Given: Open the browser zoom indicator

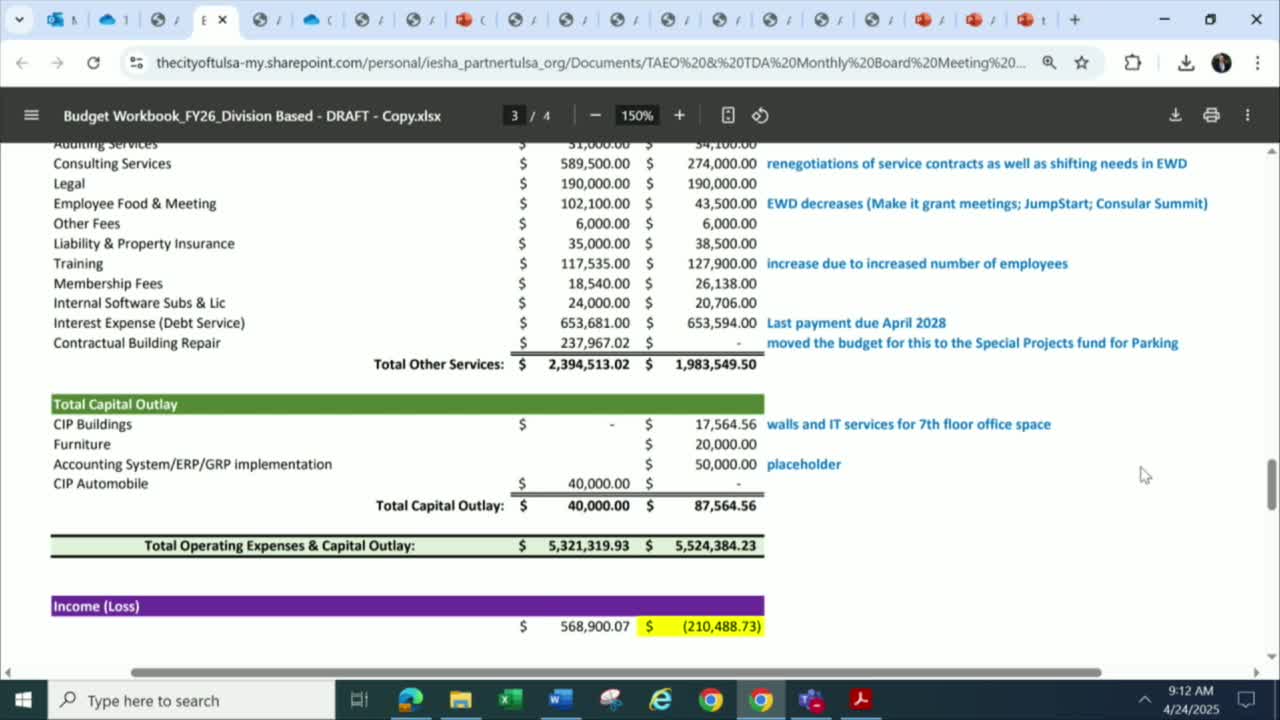Looking at the screenshot, I should (1049, 63).
